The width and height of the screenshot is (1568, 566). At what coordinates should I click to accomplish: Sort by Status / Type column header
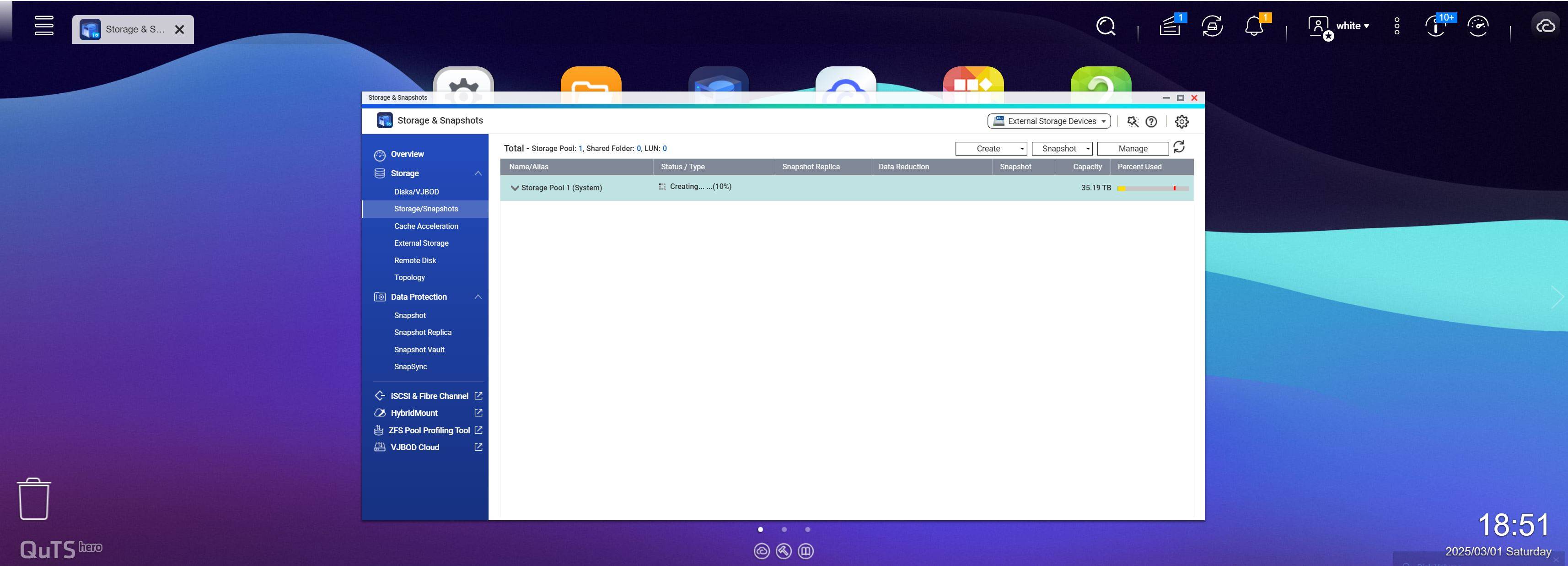click(714, 167)
